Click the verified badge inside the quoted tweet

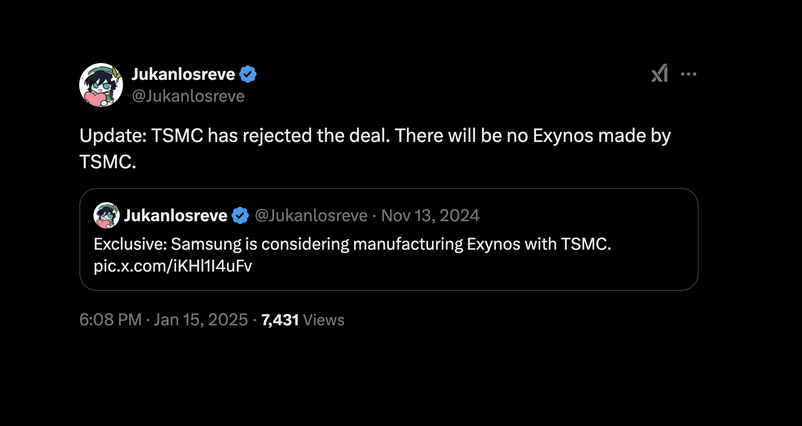point(240,215)
